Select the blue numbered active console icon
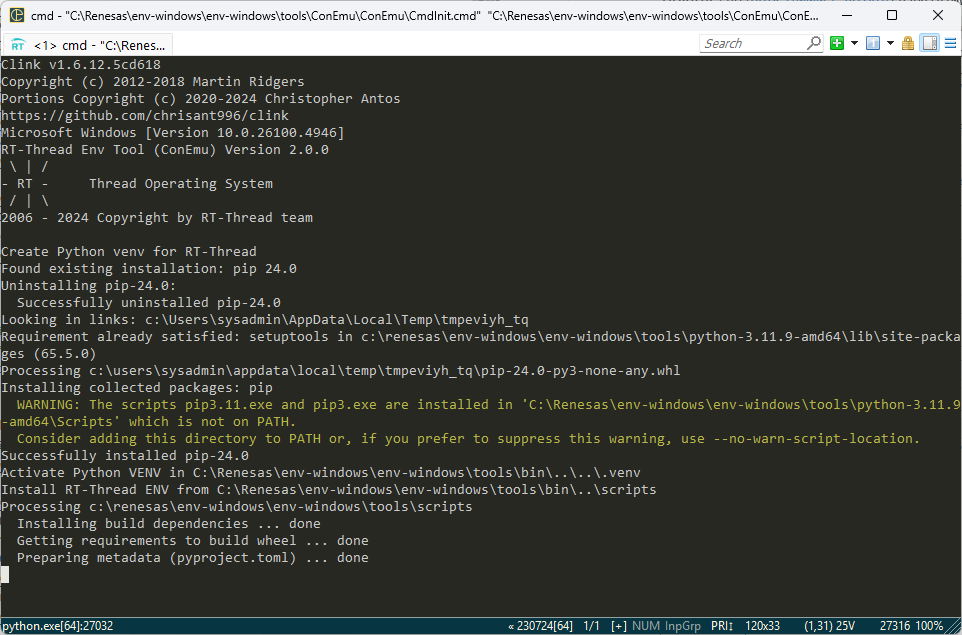This screenshot has width=962, height=635. tap(873, 43)
